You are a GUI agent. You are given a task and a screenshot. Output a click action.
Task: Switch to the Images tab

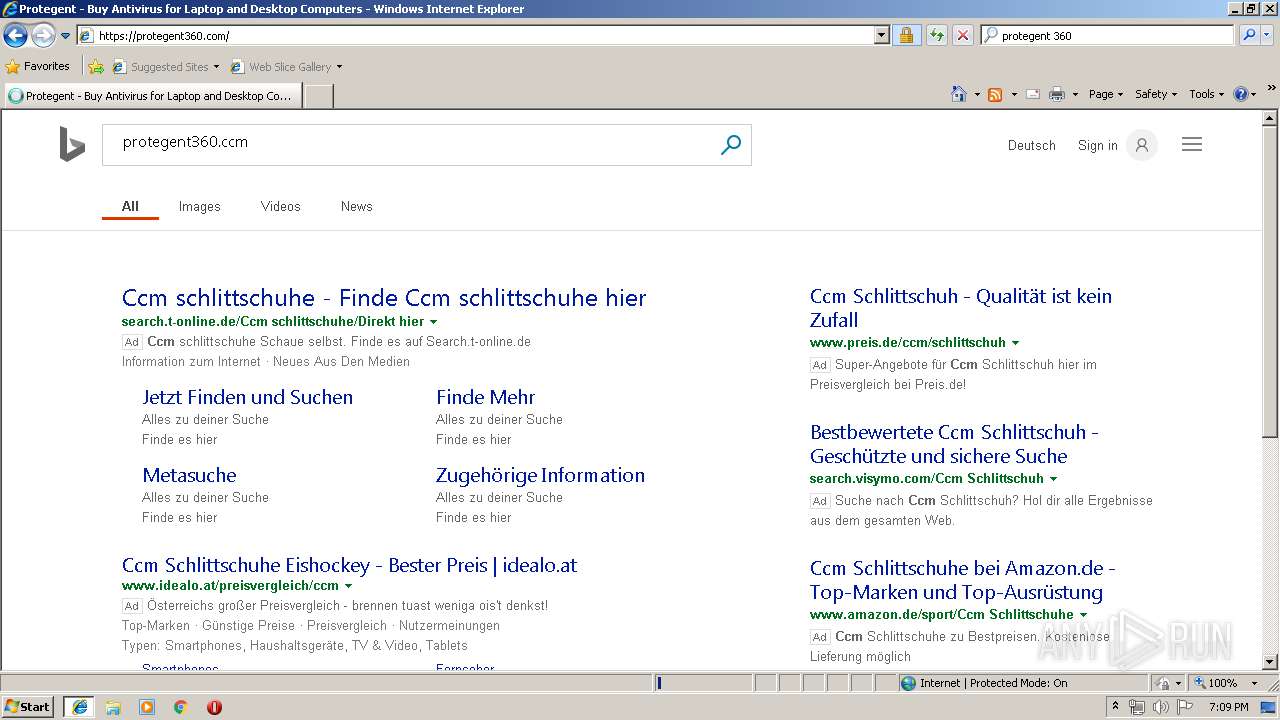tap(199, 206)
